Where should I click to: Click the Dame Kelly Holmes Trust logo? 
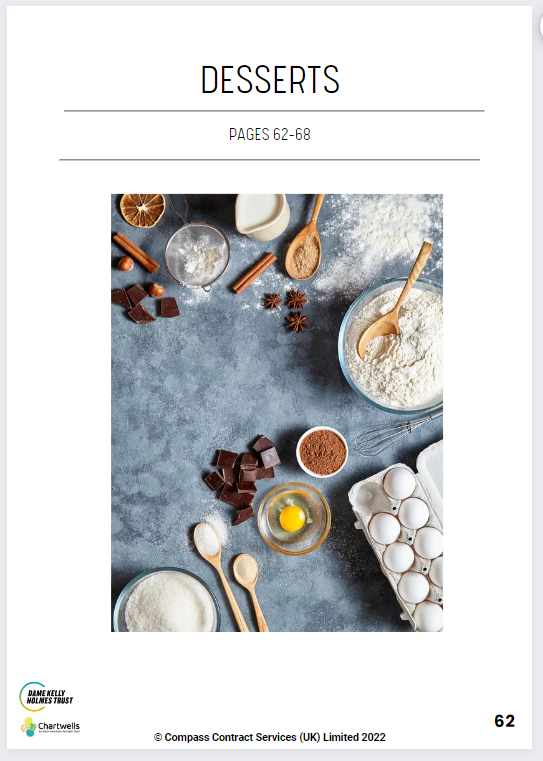[47, 696]
